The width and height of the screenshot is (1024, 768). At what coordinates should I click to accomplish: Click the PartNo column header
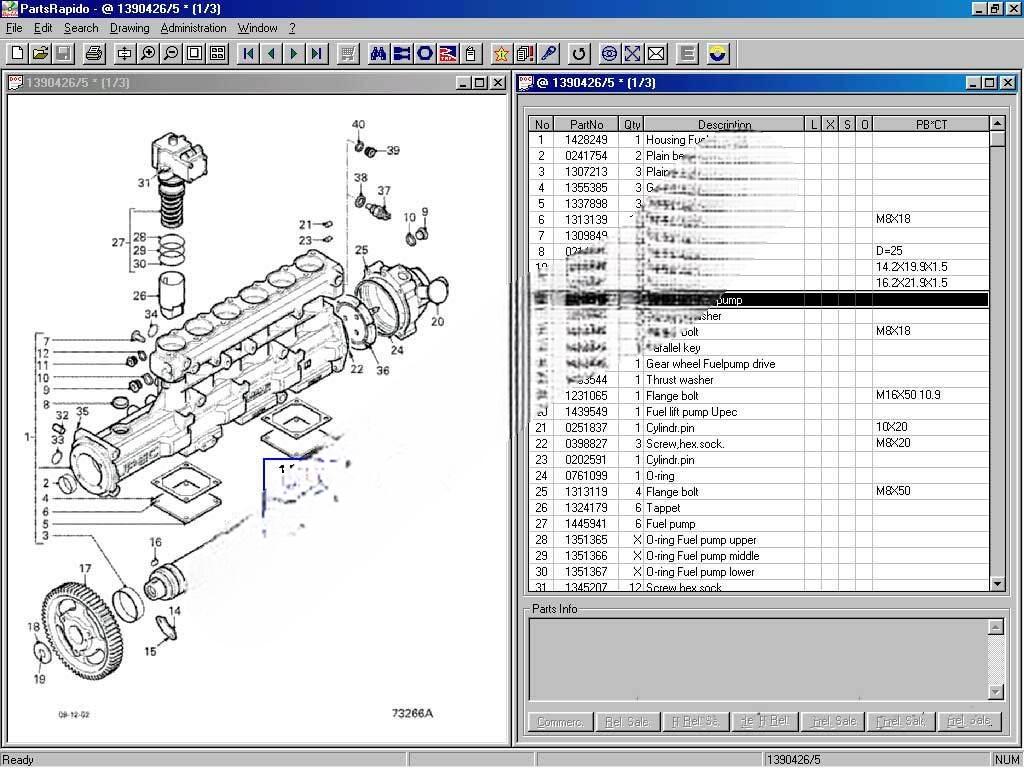pos(586,123)
